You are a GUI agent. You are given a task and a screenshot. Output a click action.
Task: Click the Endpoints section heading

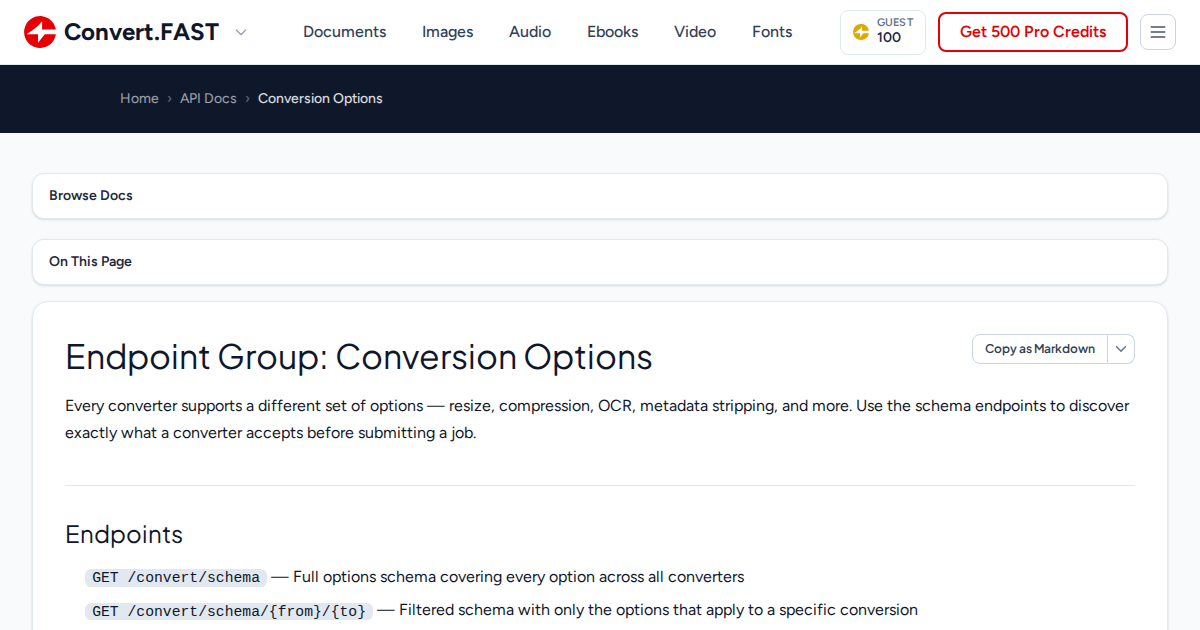(124, 535)
